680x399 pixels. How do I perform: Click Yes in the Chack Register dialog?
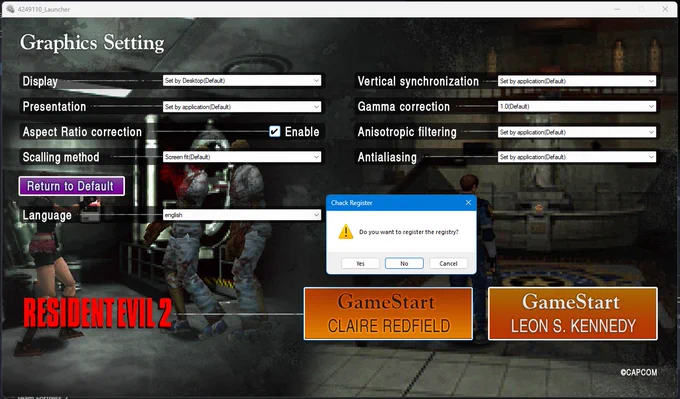coord(360,263)
